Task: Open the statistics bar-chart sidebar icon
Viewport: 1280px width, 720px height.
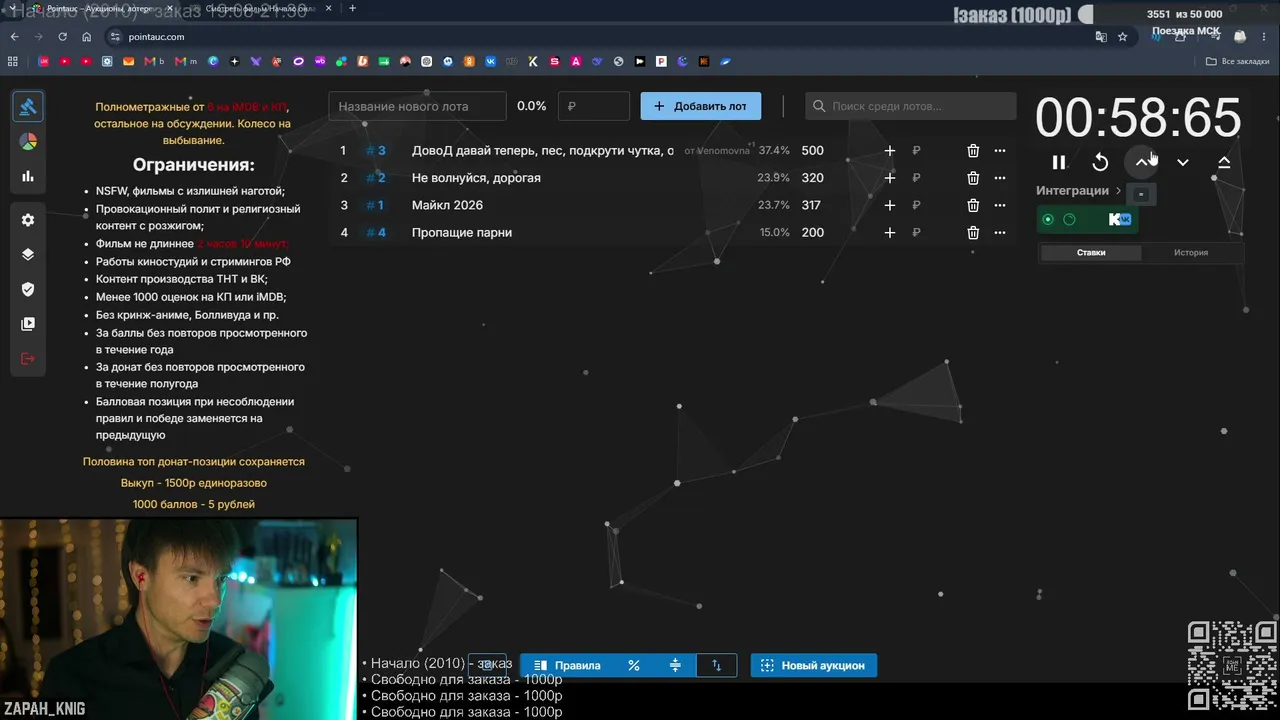Action: (x=28, y=176)
